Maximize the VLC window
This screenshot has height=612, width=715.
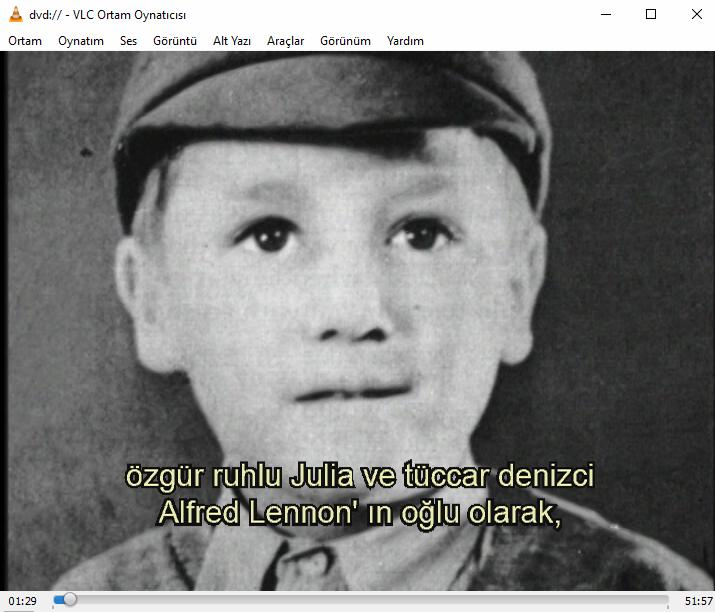pos(651,15)
